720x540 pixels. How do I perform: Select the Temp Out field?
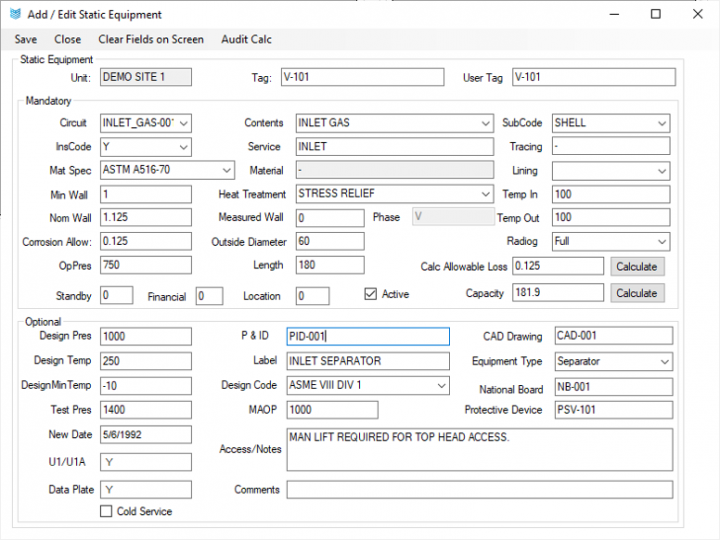click(x=611, y=217)
